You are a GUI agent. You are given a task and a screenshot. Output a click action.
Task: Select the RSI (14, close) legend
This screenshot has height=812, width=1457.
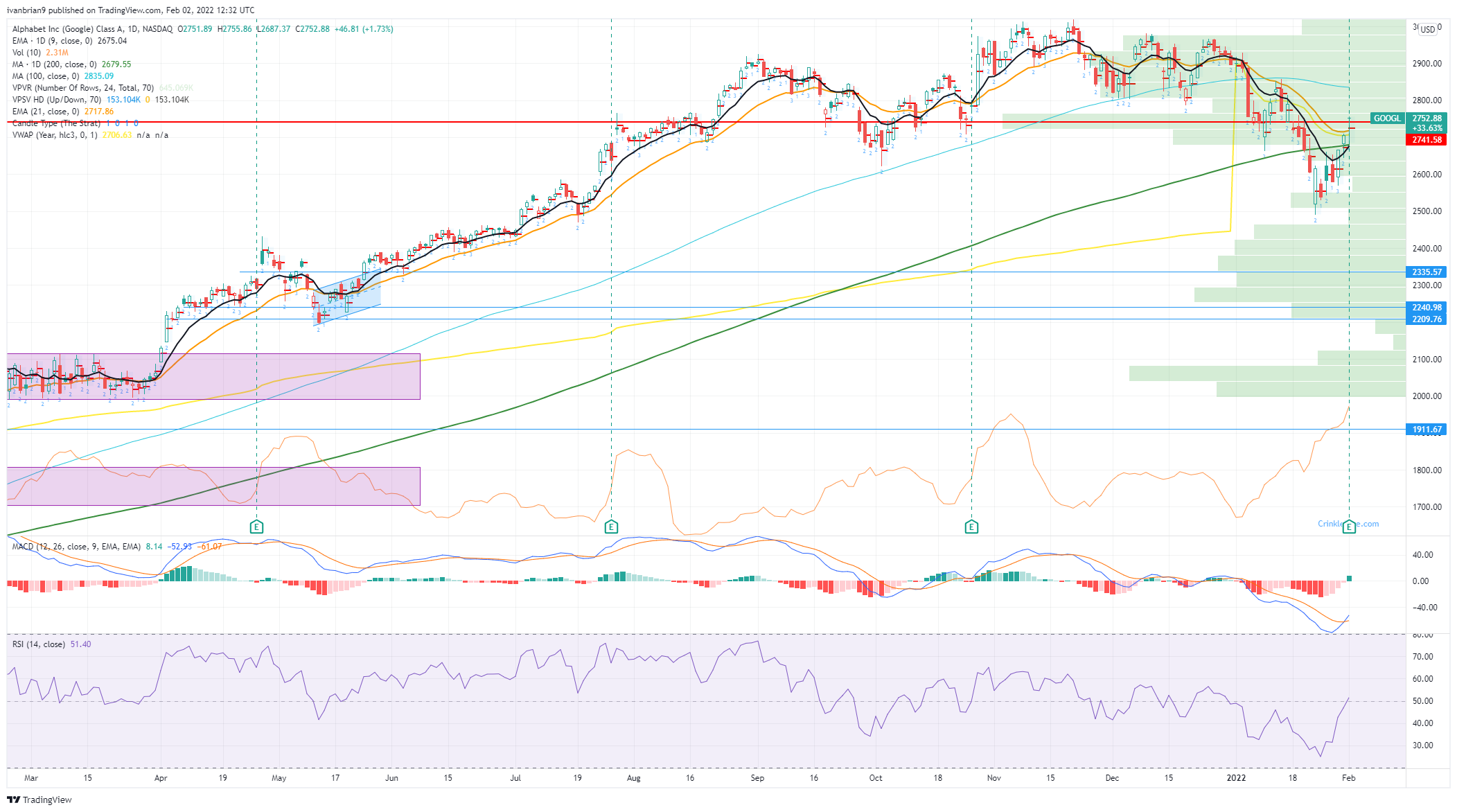pyautogui.click(x=51, y=644)
